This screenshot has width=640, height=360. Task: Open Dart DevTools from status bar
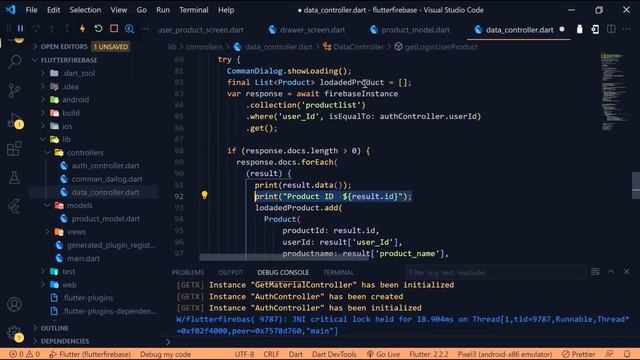tap(334, 354)
